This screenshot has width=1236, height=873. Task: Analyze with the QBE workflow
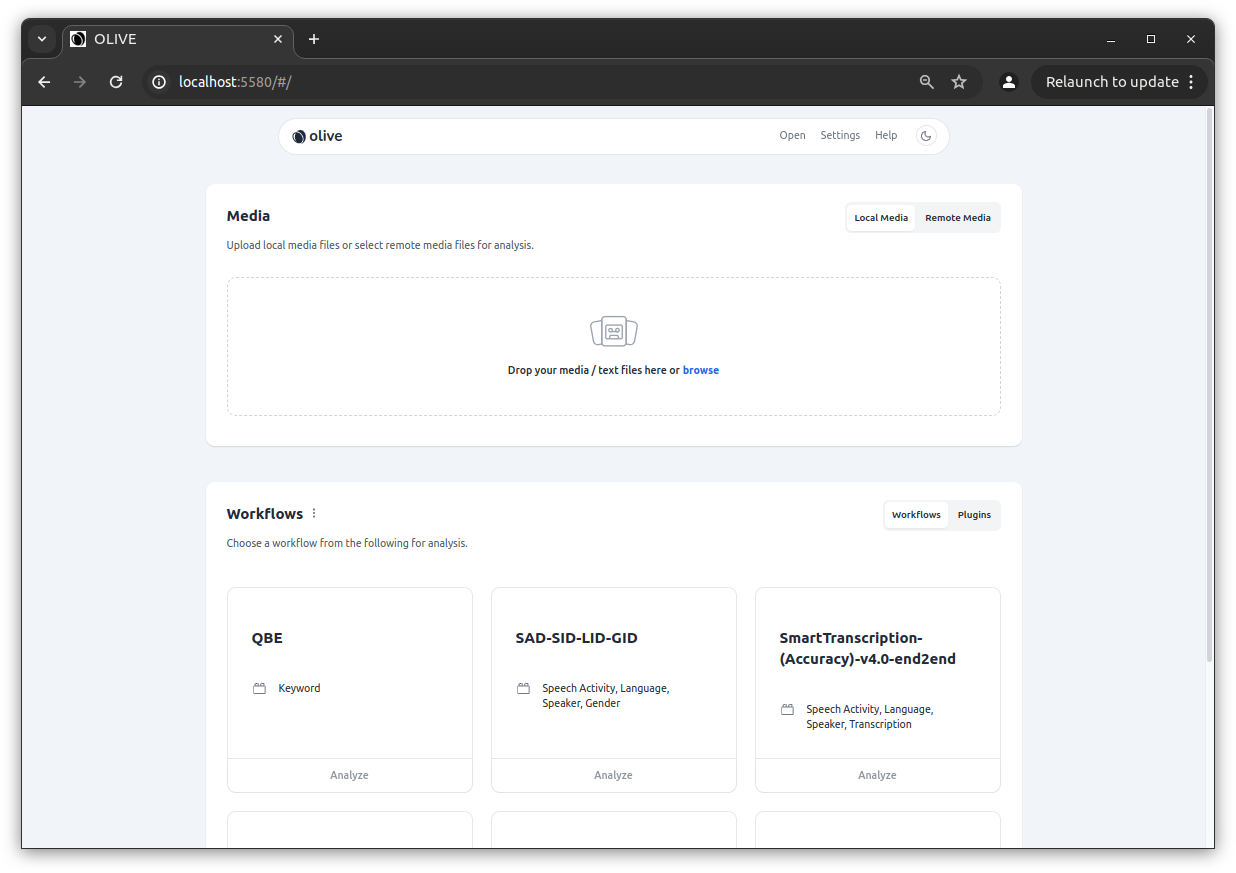pyautogui.click(x=349, y=774)
